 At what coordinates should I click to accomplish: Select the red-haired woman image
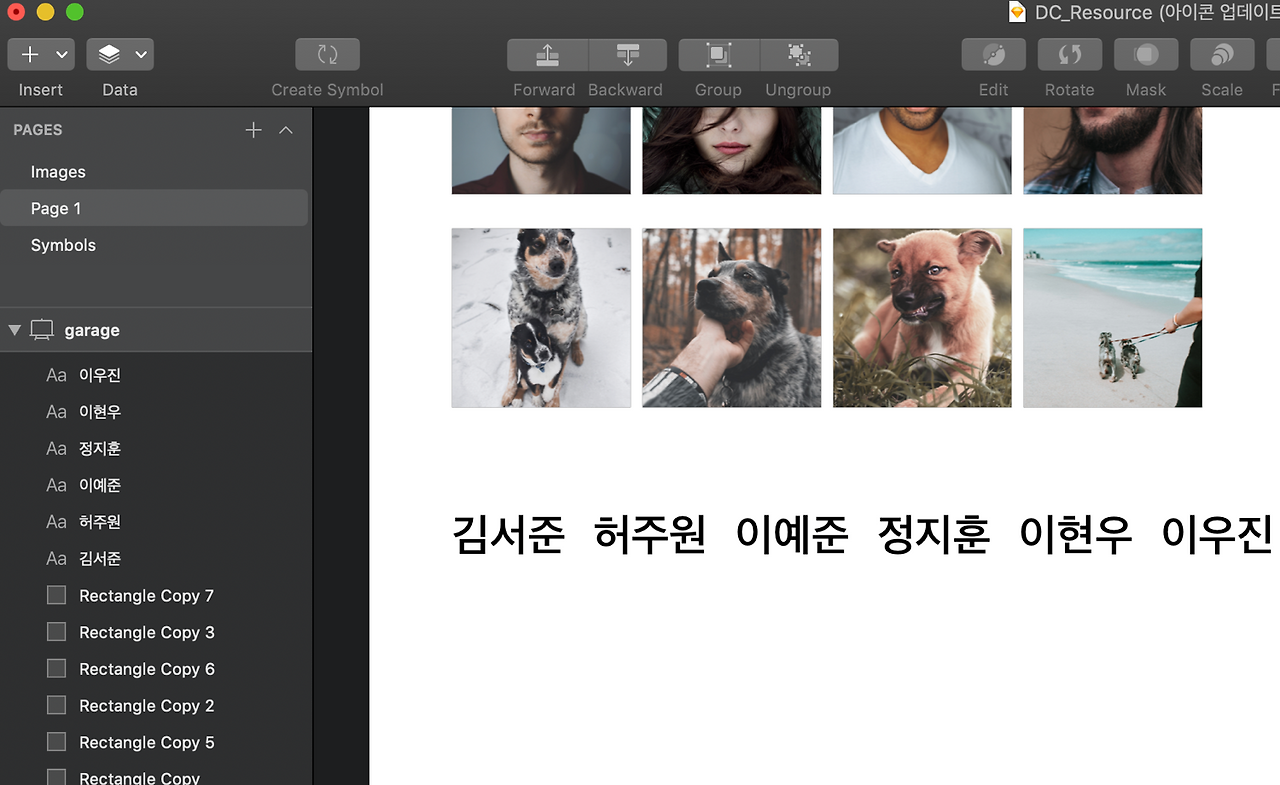coord(732,151)
